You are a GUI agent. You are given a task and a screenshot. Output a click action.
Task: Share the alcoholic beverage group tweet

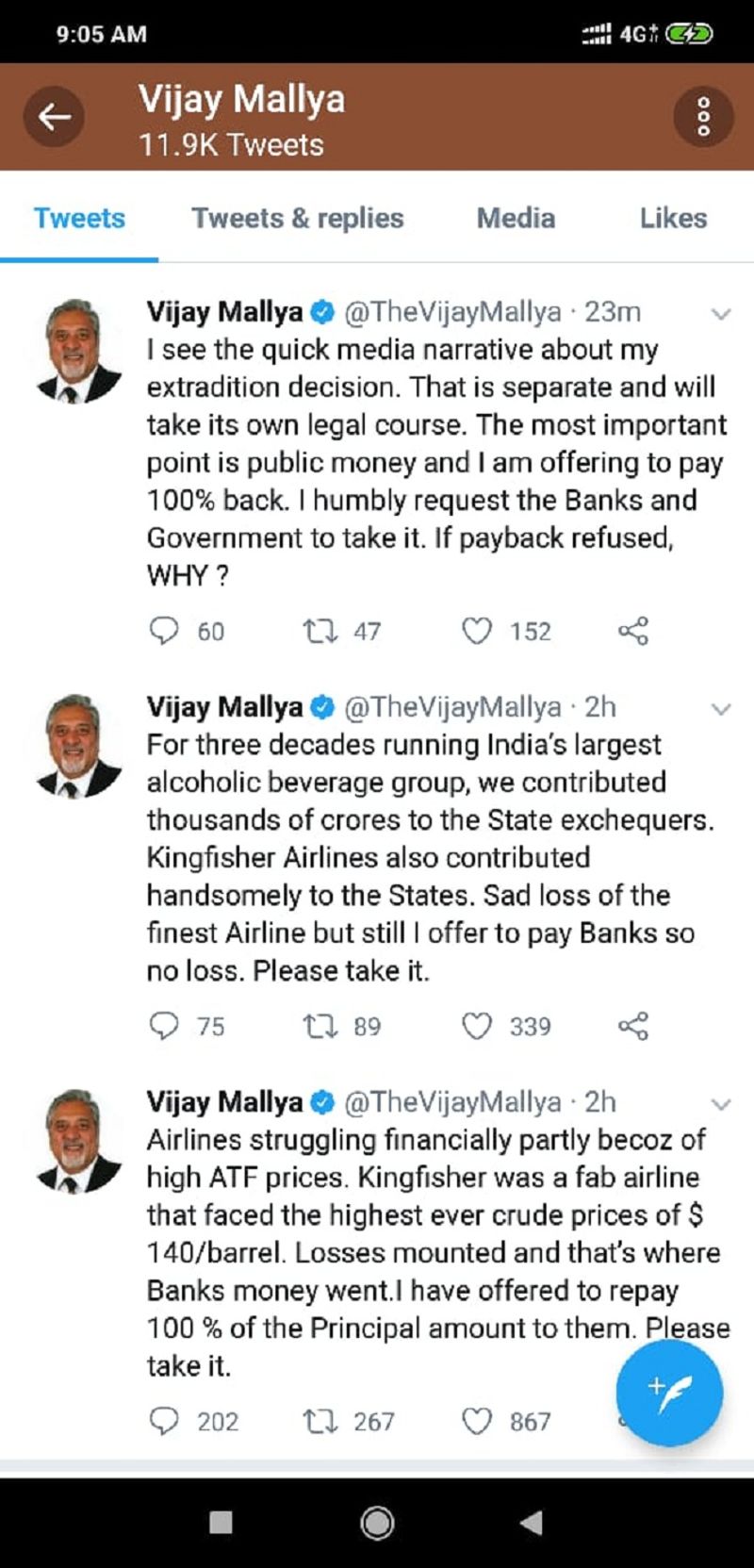tap(632, 1025)
